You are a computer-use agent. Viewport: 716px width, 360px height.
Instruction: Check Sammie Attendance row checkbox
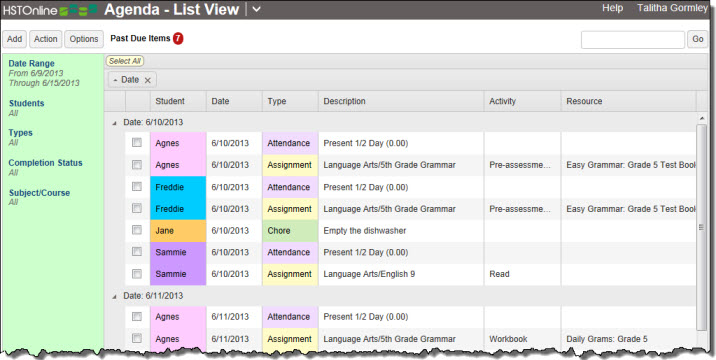click(x=137, y=252)
